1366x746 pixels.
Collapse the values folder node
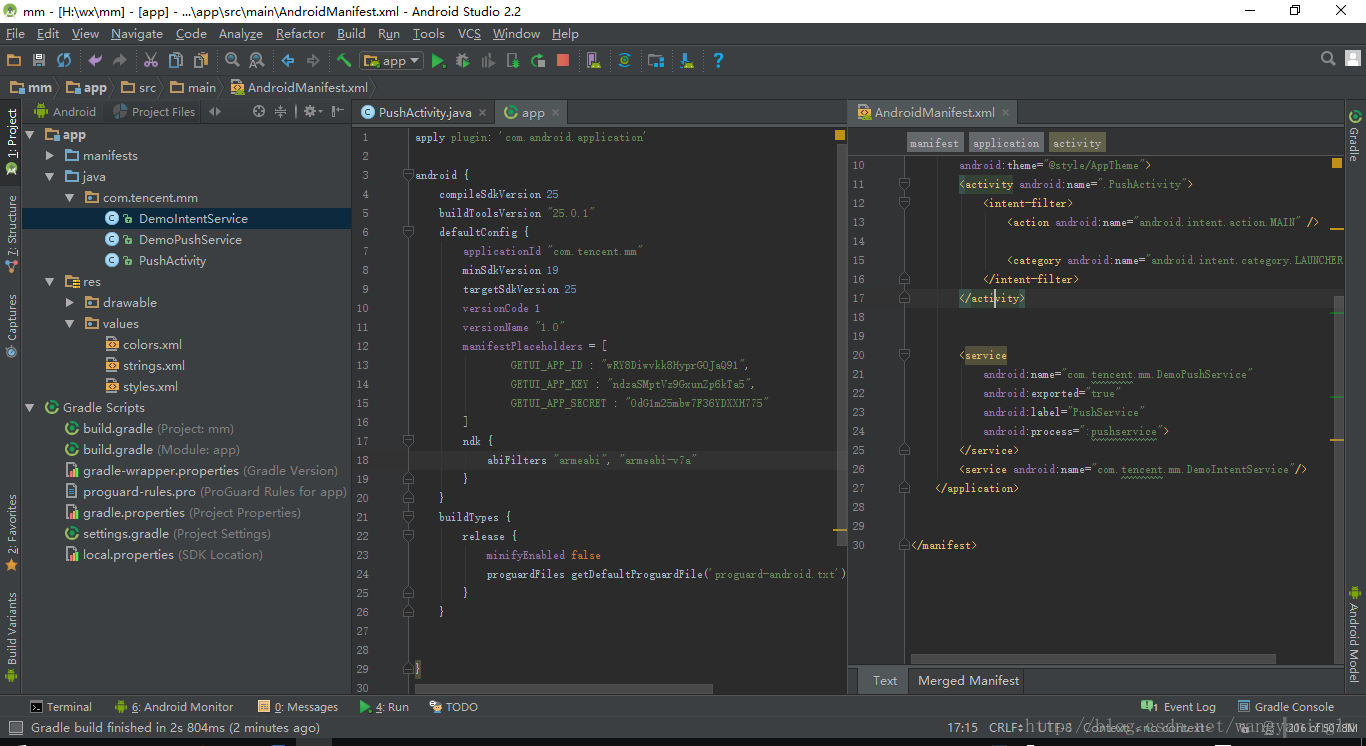[69, 324]
